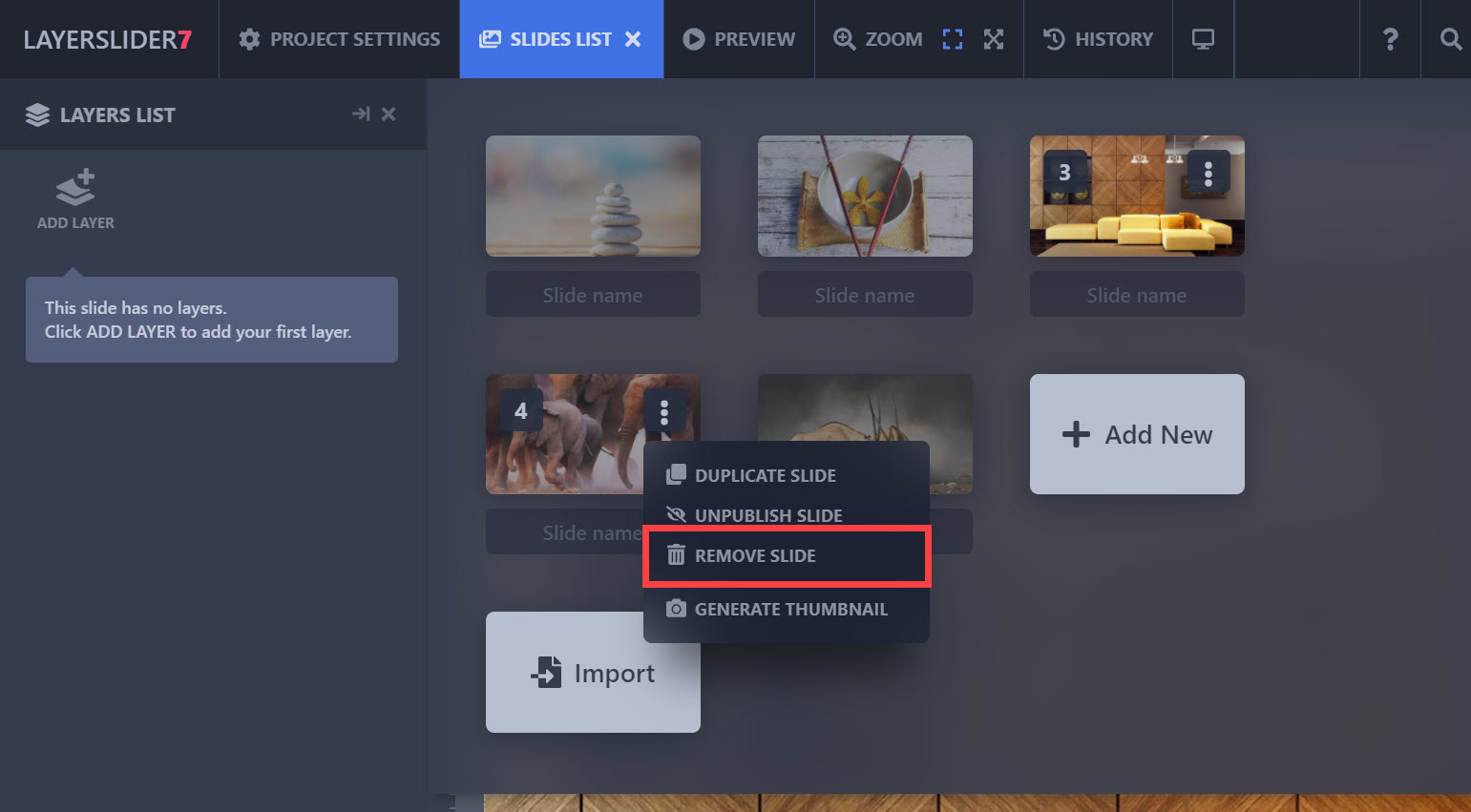Click the Import slide button

[x=593, y=673]
